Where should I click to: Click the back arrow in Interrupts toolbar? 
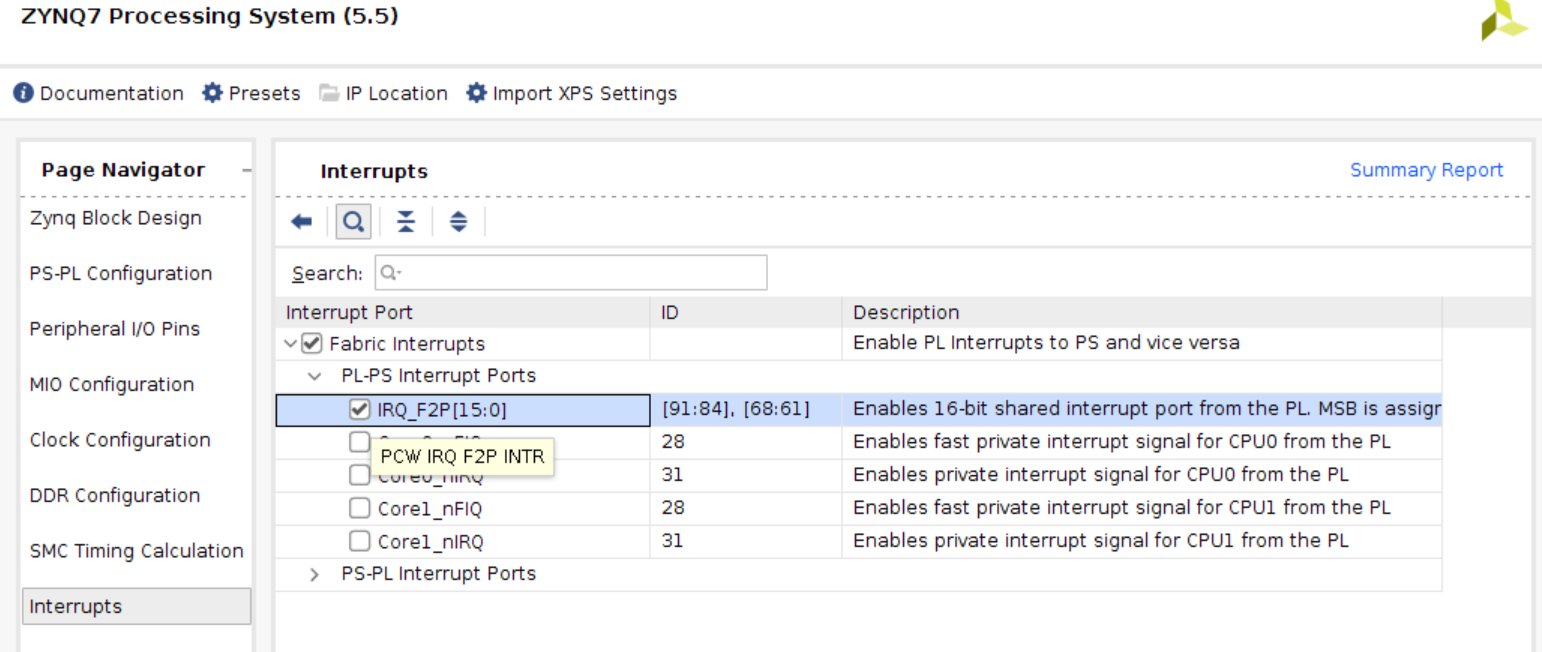click(x=301, y=222)
